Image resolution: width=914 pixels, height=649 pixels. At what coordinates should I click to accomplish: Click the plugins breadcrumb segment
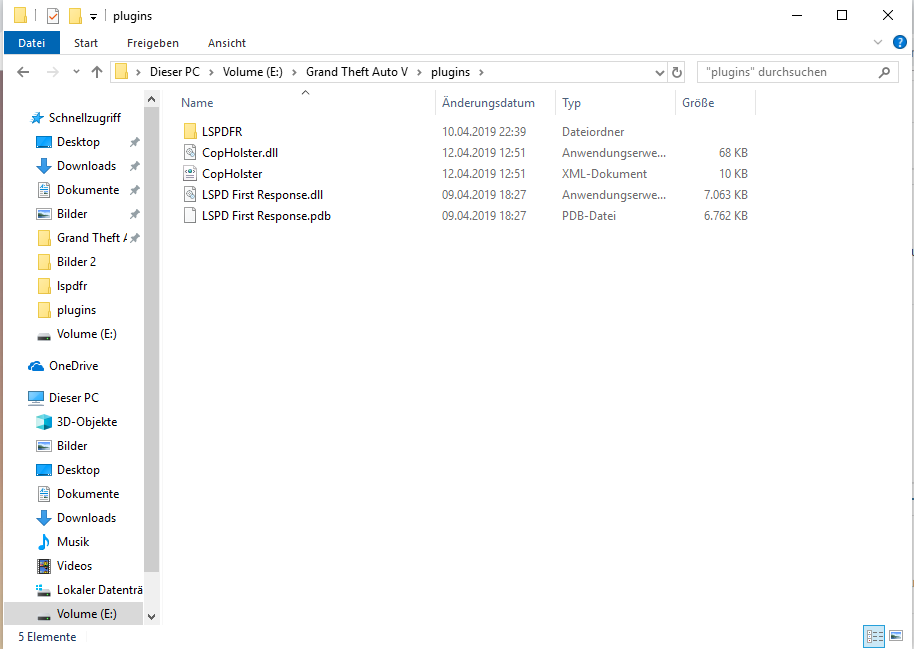click(x=450, y=72)
